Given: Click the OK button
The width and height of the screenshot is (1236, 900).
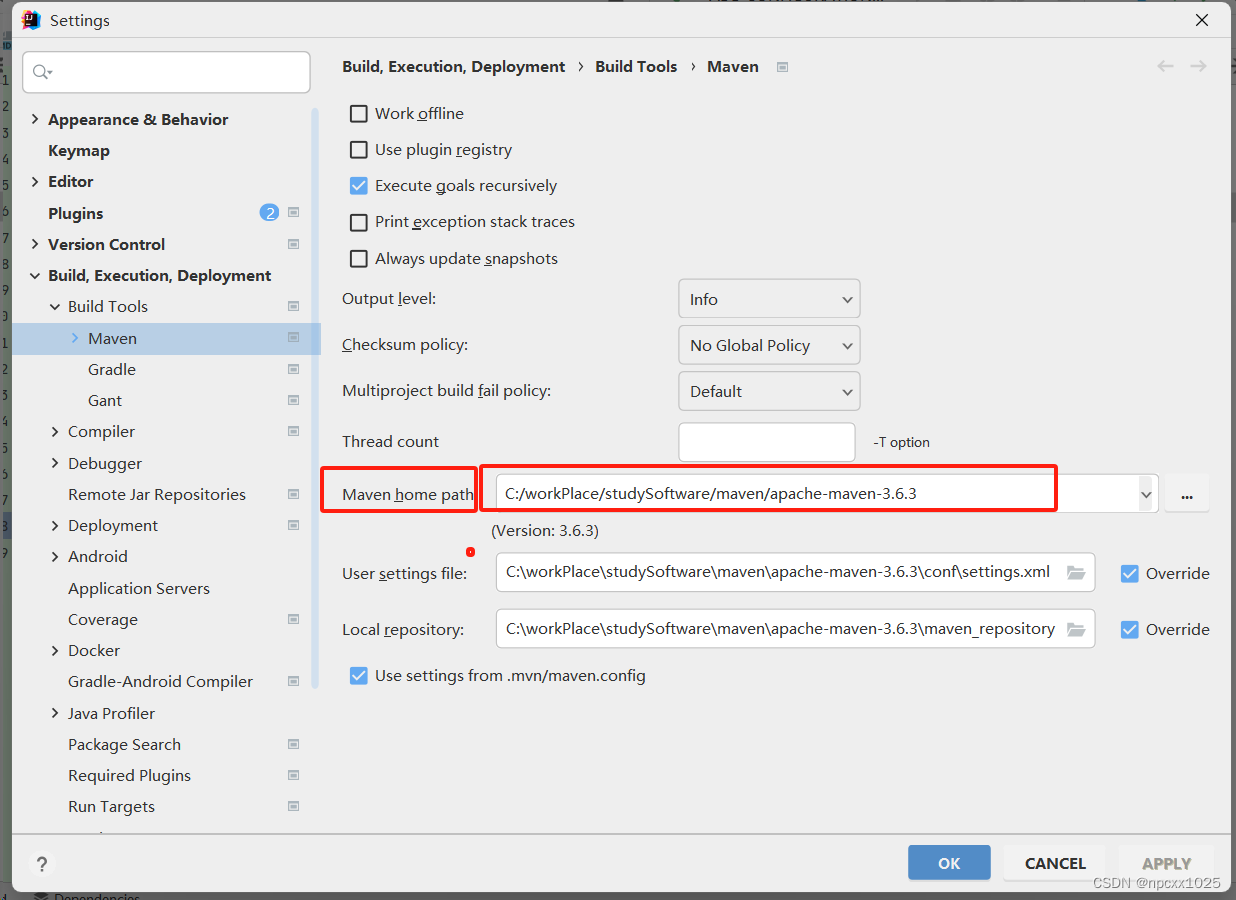Looking at the screenshot, I should pos(948,862).
